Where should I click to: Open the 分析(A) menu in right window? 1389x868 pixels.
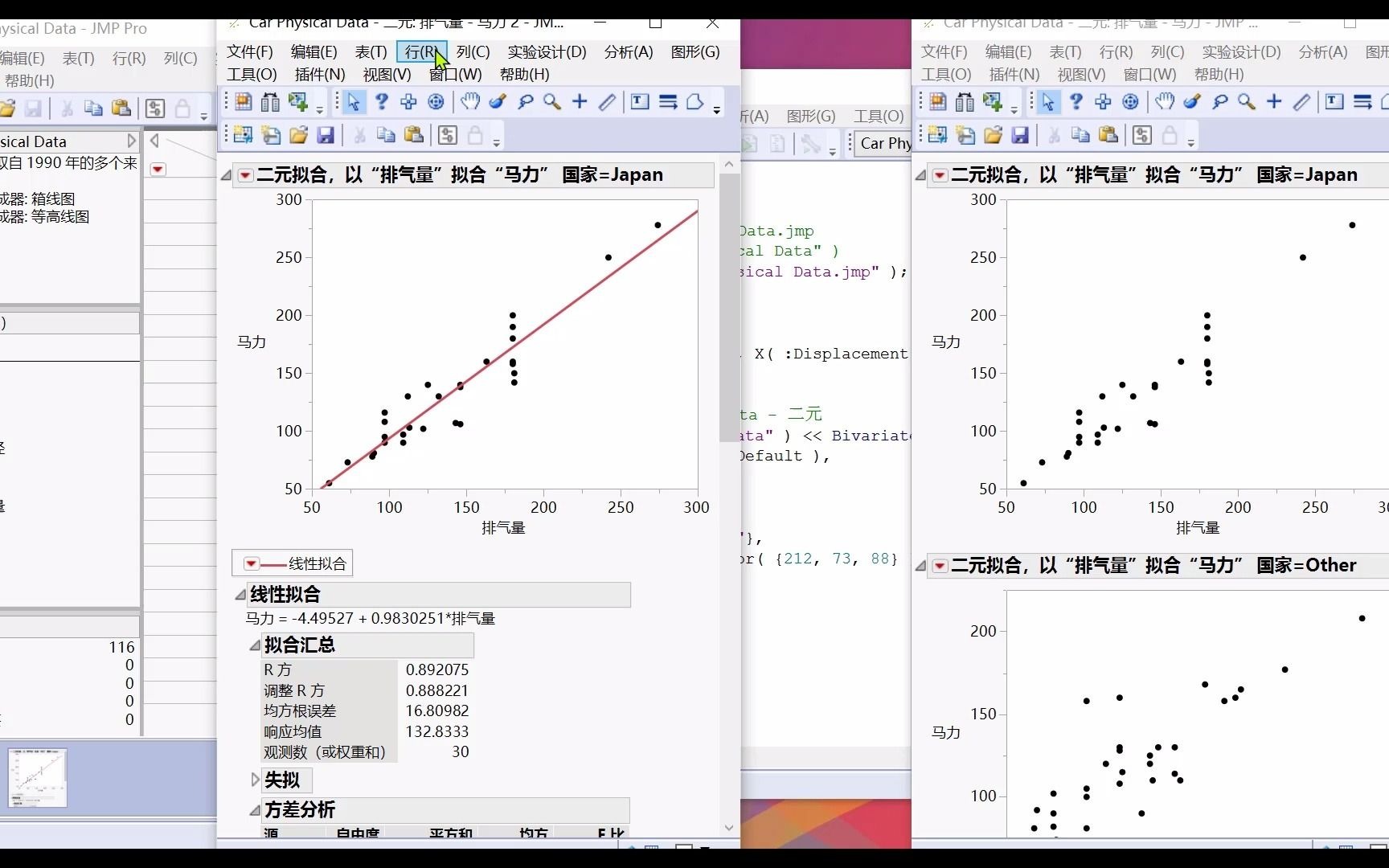1322,52
